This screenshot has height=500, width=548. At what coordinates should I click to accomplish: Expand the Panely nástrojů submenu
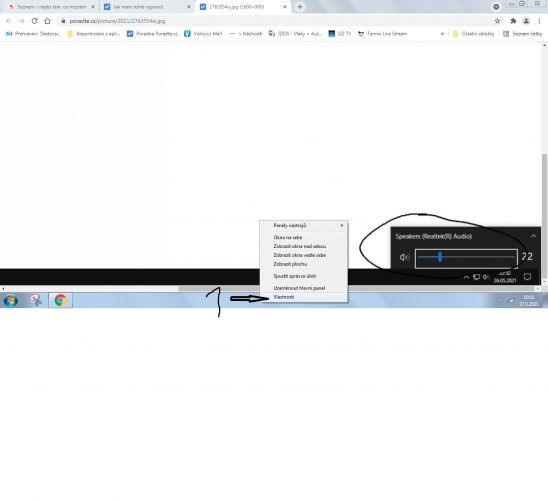[303, 225]
